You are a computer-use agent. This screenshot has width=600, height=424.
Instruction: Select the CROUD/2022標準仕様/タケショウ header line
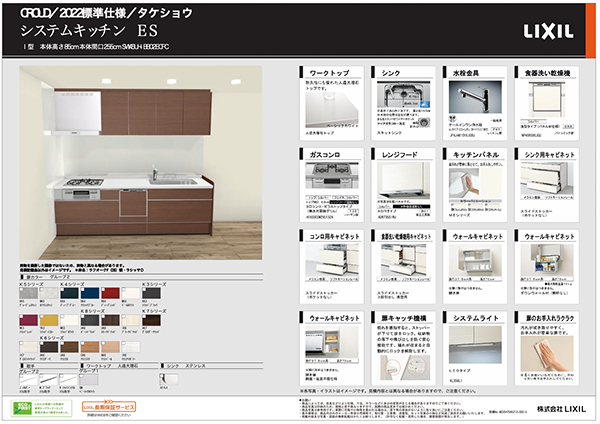(x=106, y=13)
